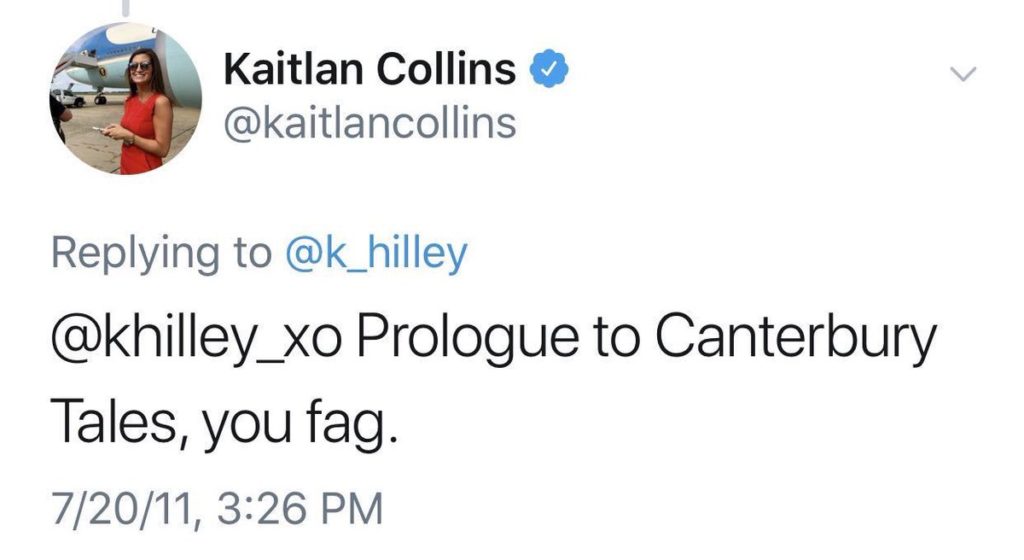
Task: Select the word "Tales," in tweet body
Action: point(121,423)
